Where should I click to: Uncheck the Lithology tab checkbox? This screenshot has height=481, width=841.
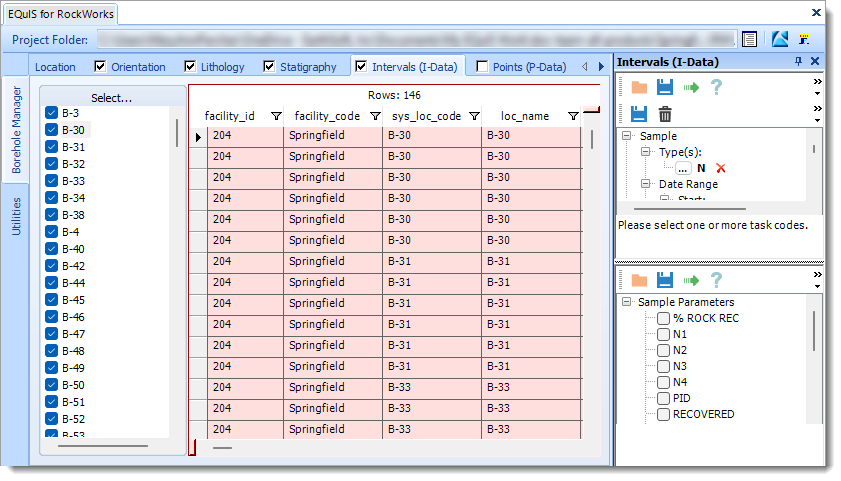click(190, 66)
